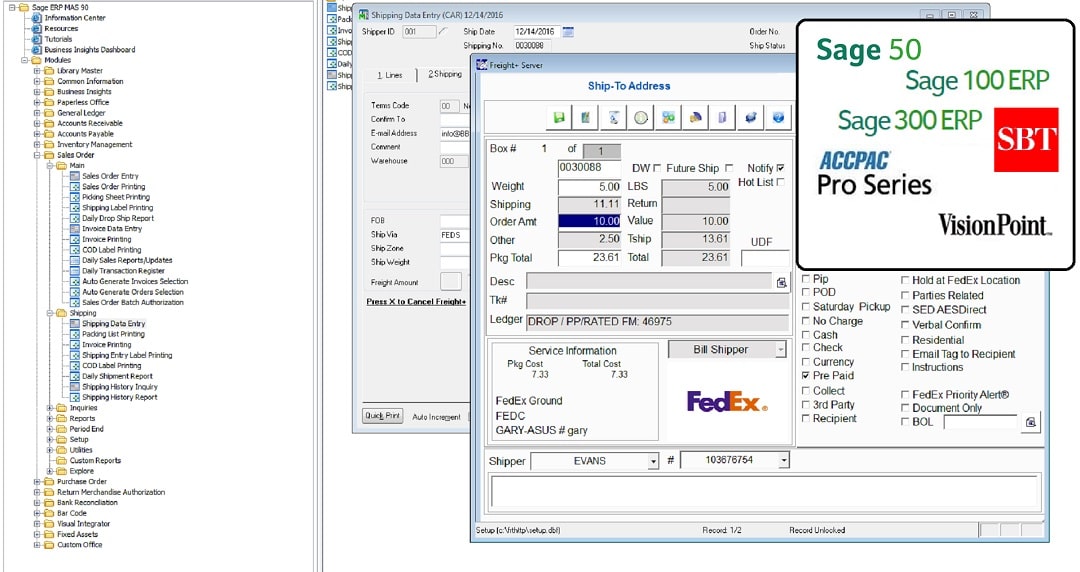
Task: Expand the Inquiries folder
Action: click(x=50, y=408)
